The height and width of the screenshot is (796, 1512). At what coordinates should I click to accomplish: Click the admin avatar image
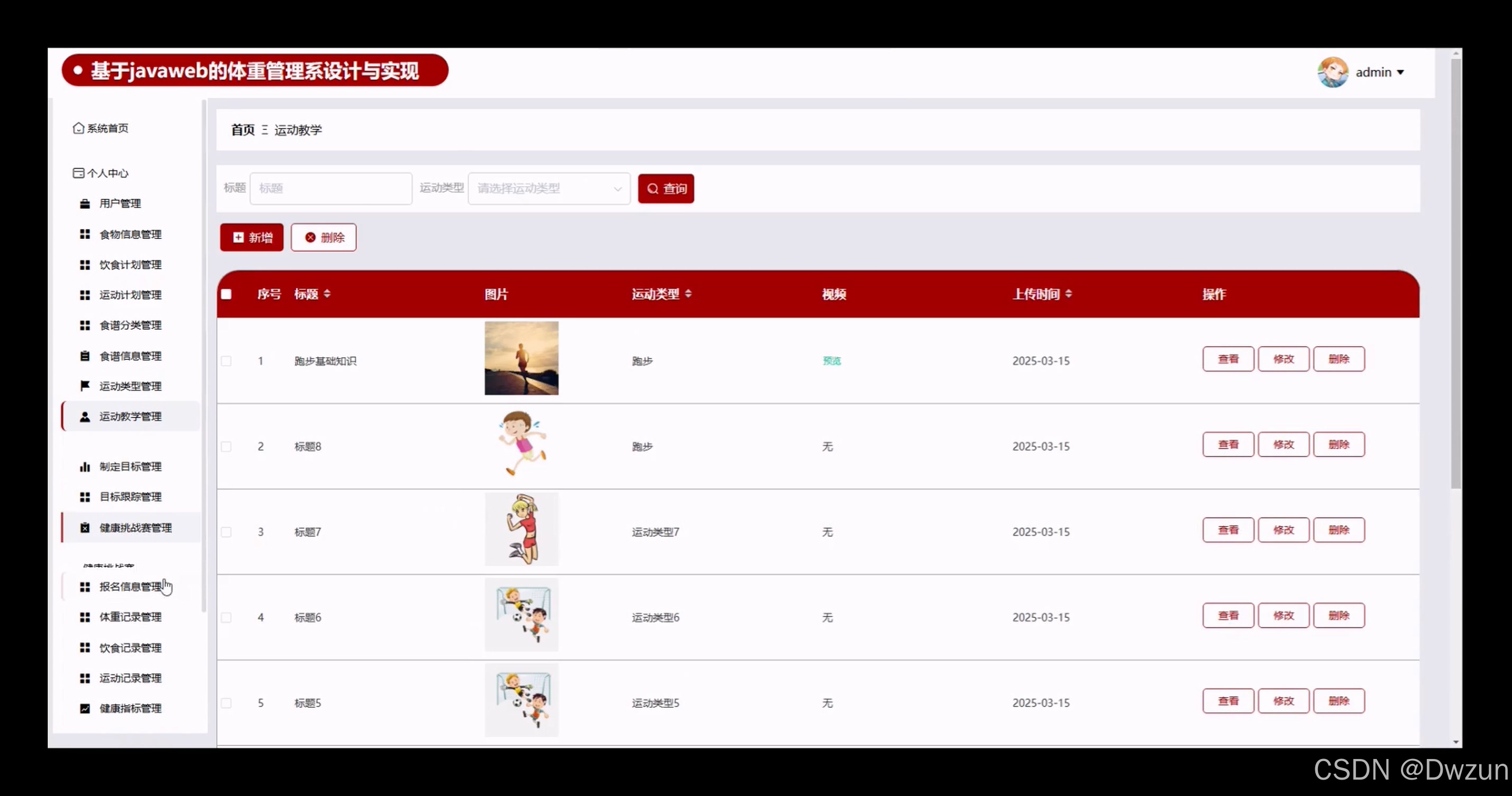(1332, 72)
